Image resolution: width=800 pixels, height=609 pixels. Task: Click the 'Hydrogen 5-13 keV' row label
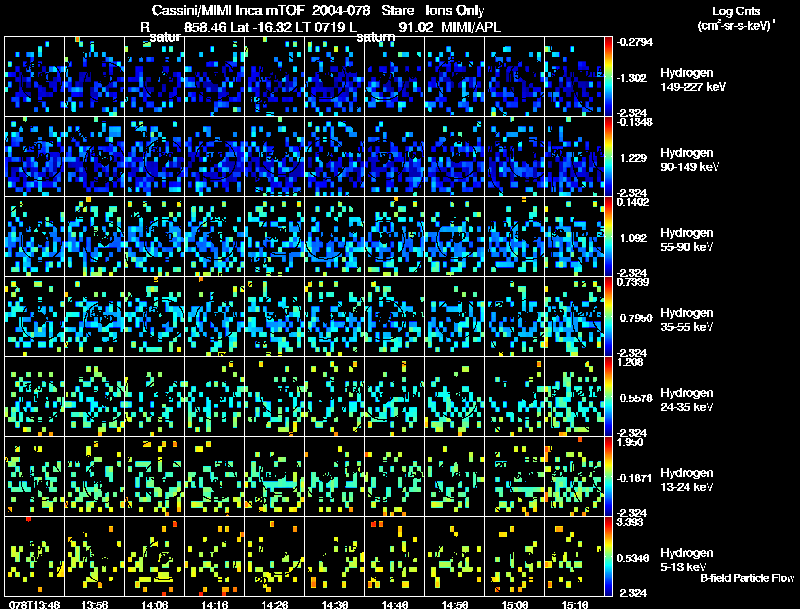(x=686, y=560)
